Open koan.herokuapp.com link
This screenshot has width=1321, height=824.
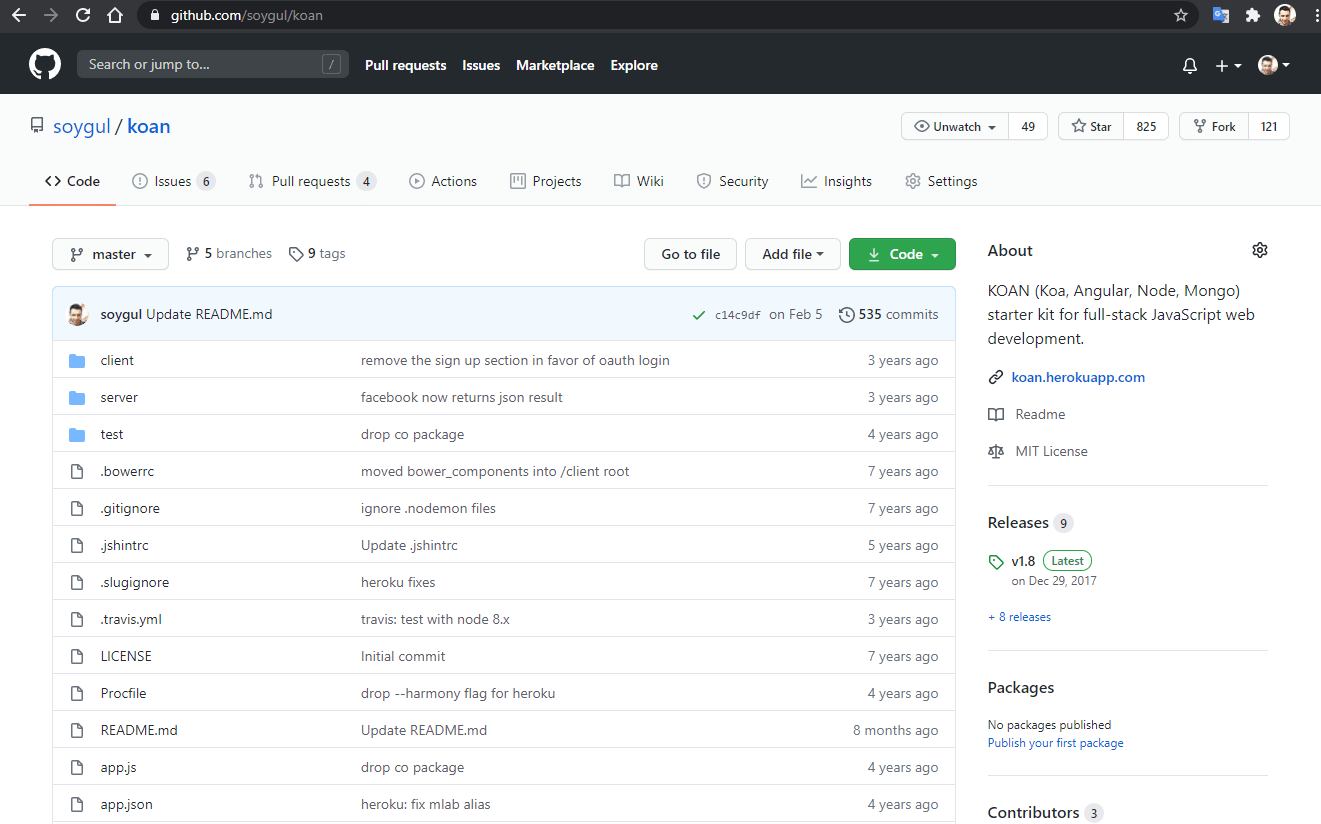click(1078, 377)
